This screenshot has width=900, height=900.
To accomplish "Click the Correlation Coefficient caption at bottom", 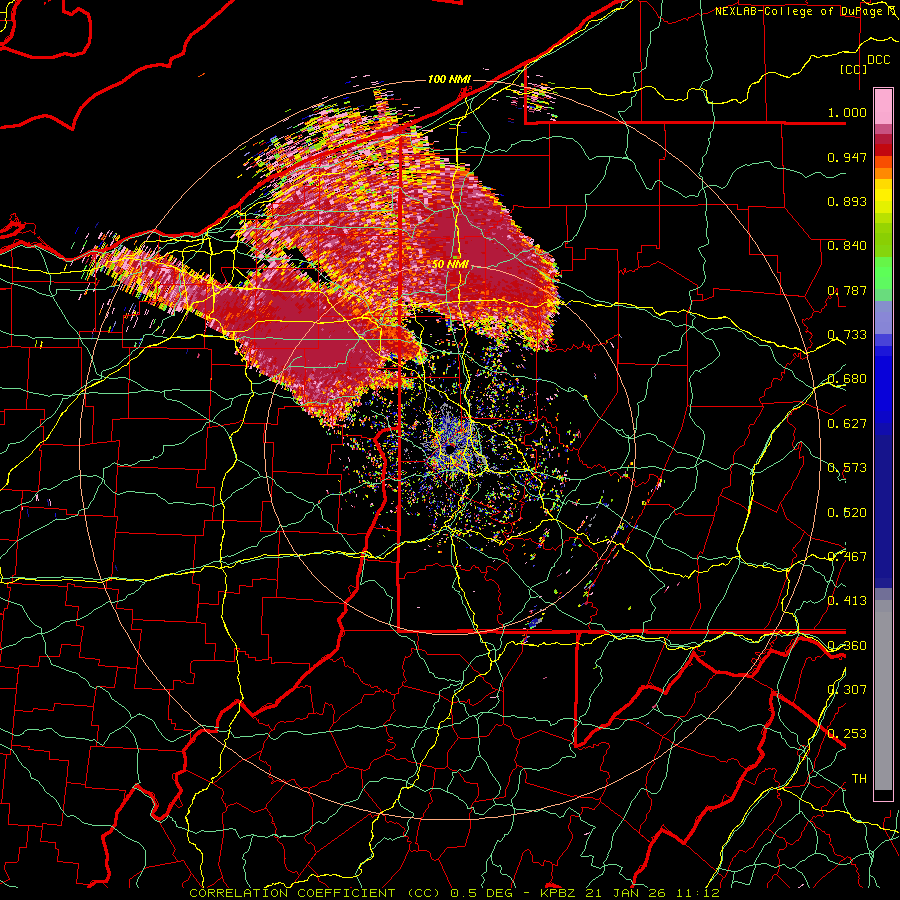I will [x=455, y=893].
